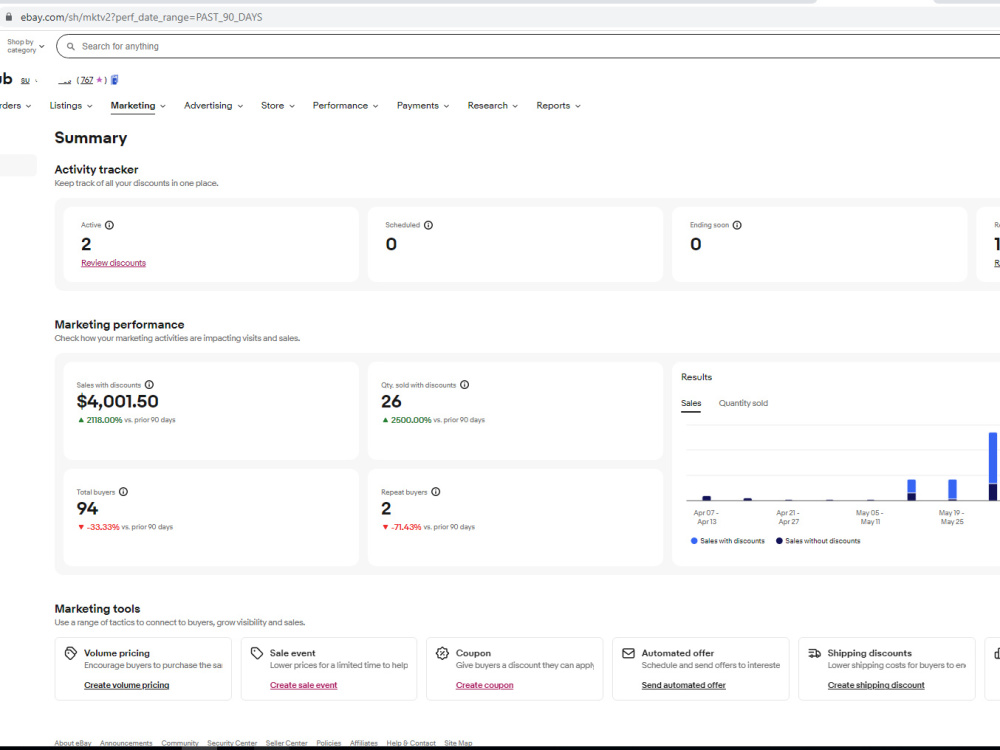The height and width of the screenshot is (750, 1000).
Task: Click the Sale event card title
Action: (293, 653)
